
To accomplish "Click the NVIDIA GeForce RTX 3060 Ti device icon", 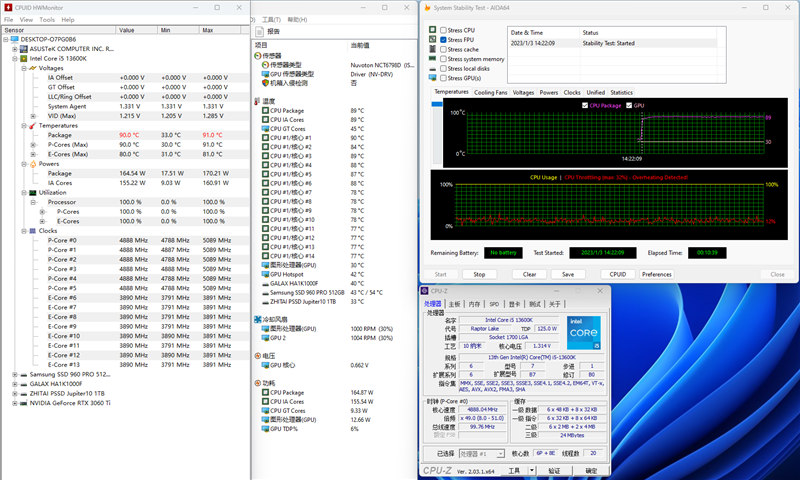I will [x=24, y=403].
